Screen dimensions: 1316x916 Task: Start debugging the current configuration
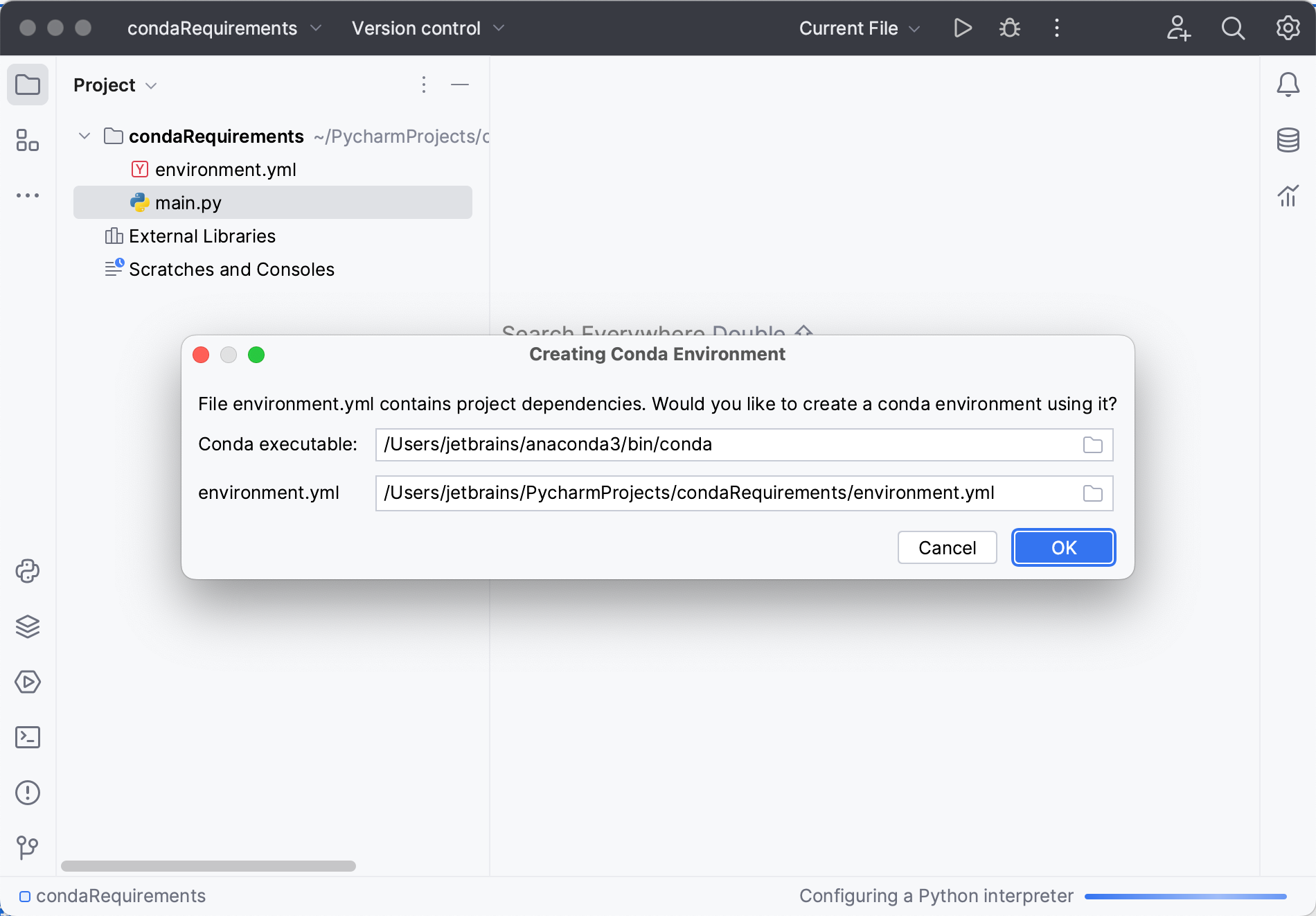(x=1009, y=28)
